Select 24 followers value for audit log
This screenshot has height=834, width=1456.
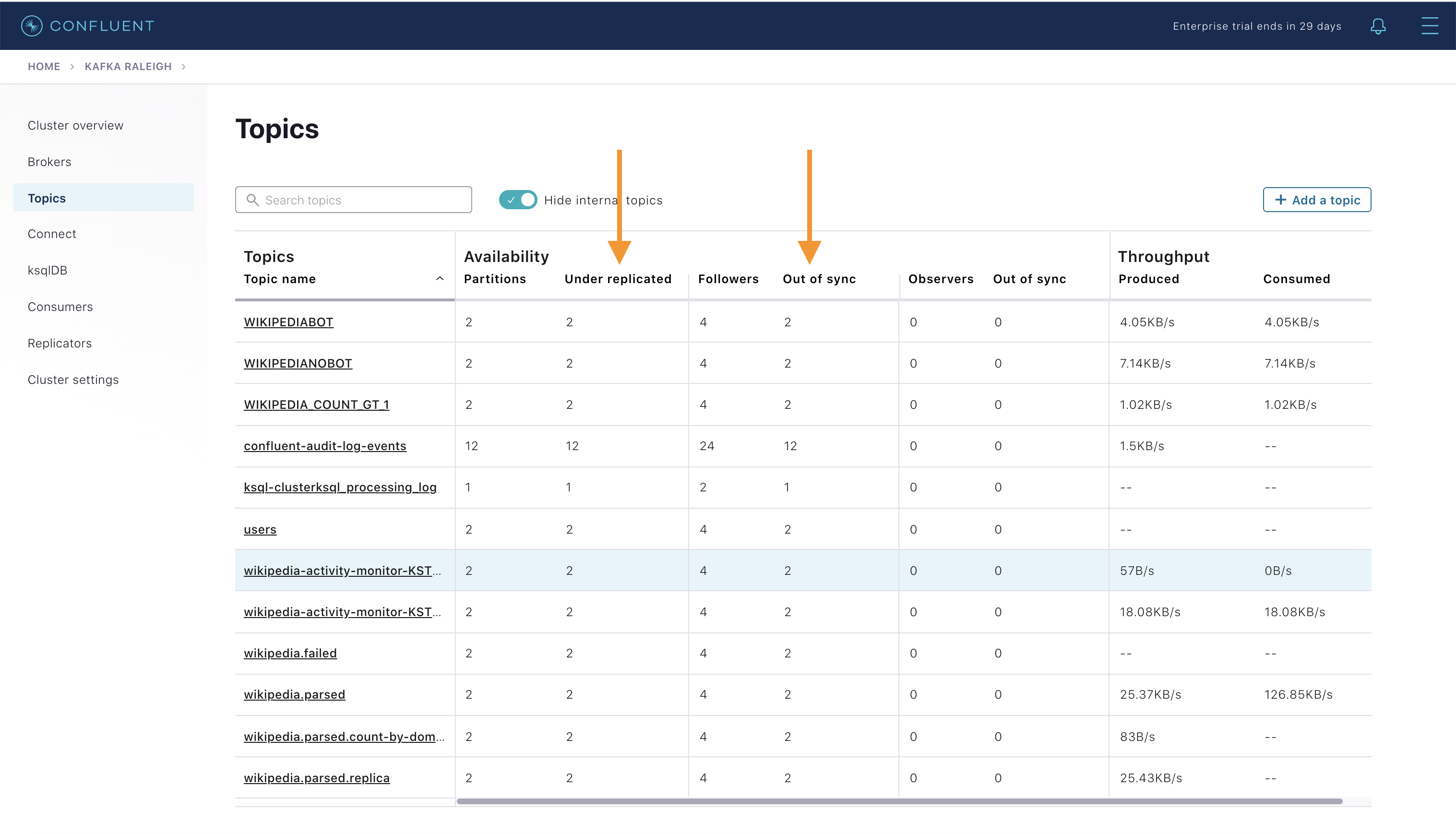click(x=707, y=446)
